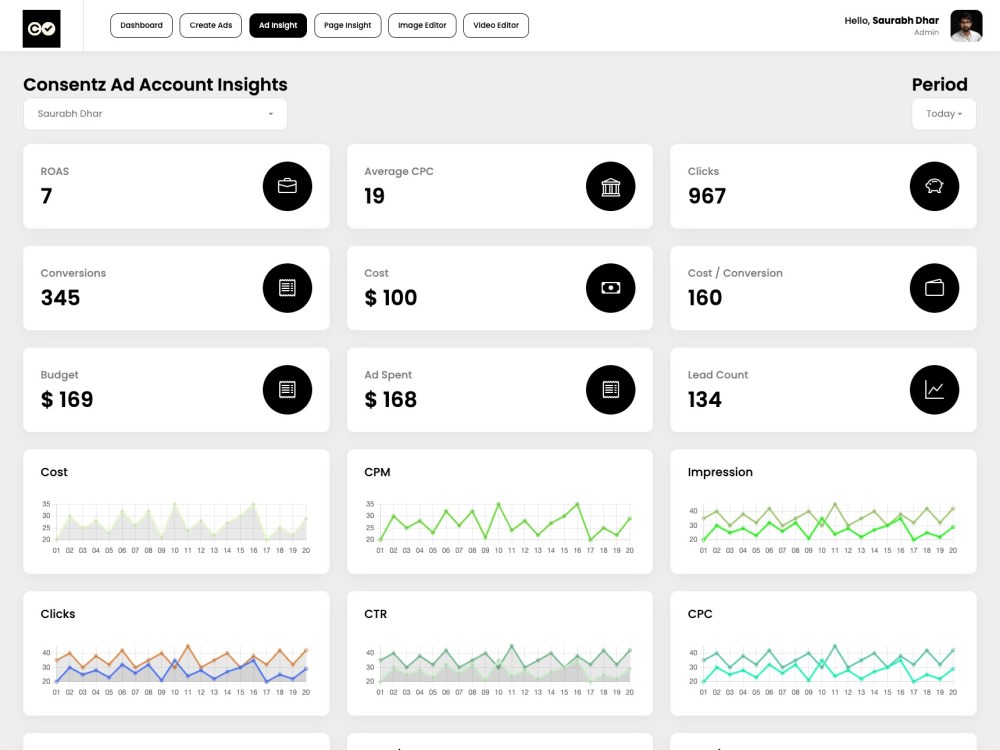Click the Consentz logo icon
Viewport: 1000px width, 750px height.
pyautogui.click(x=41, y=29)
